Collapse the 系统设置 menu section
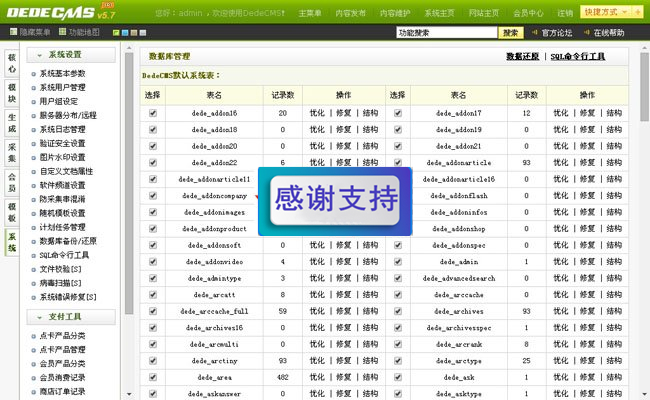 pyautogui.click(x=71, y=55)
